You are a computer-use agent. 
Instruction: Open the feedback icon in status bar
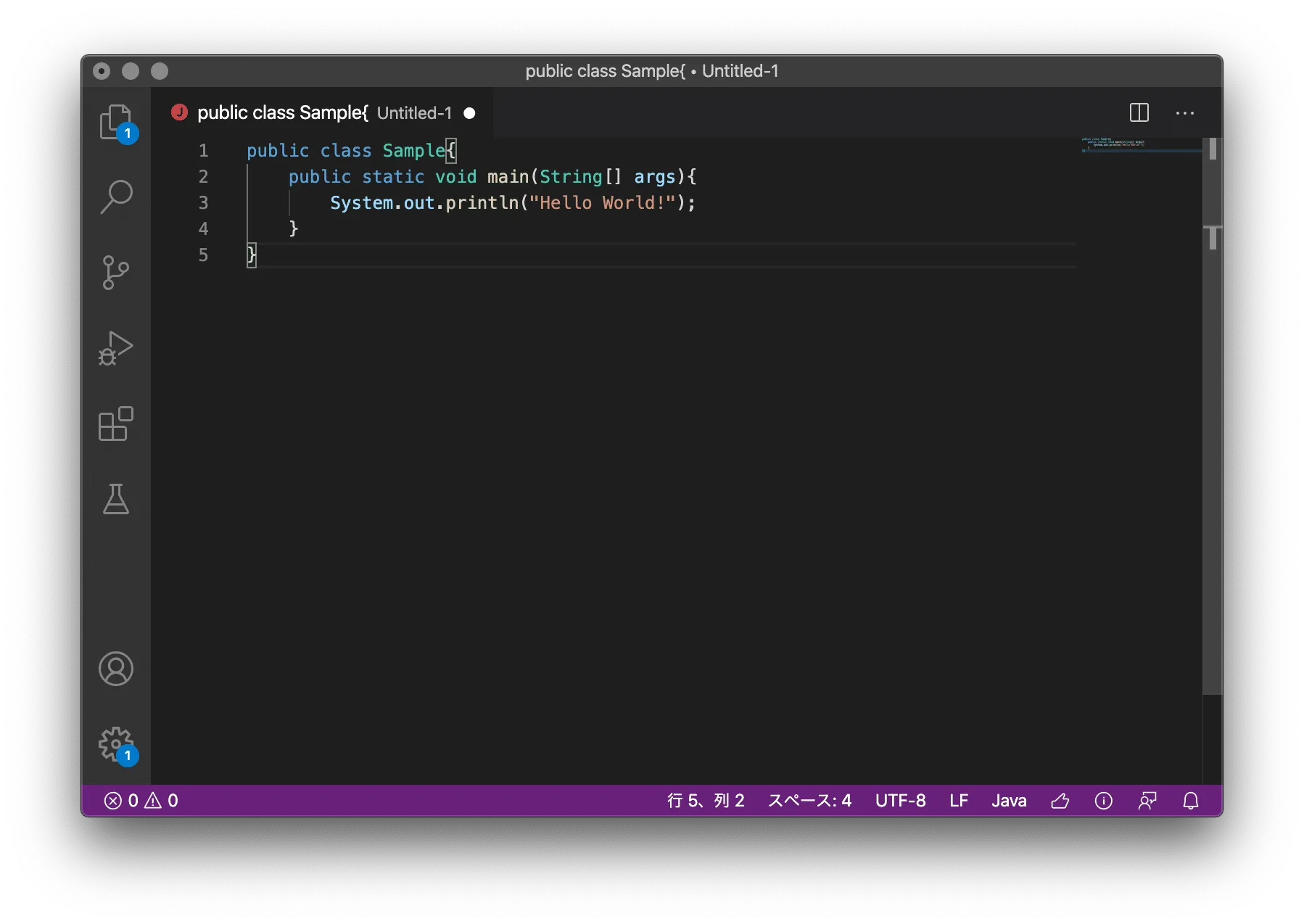[1147, 801]
